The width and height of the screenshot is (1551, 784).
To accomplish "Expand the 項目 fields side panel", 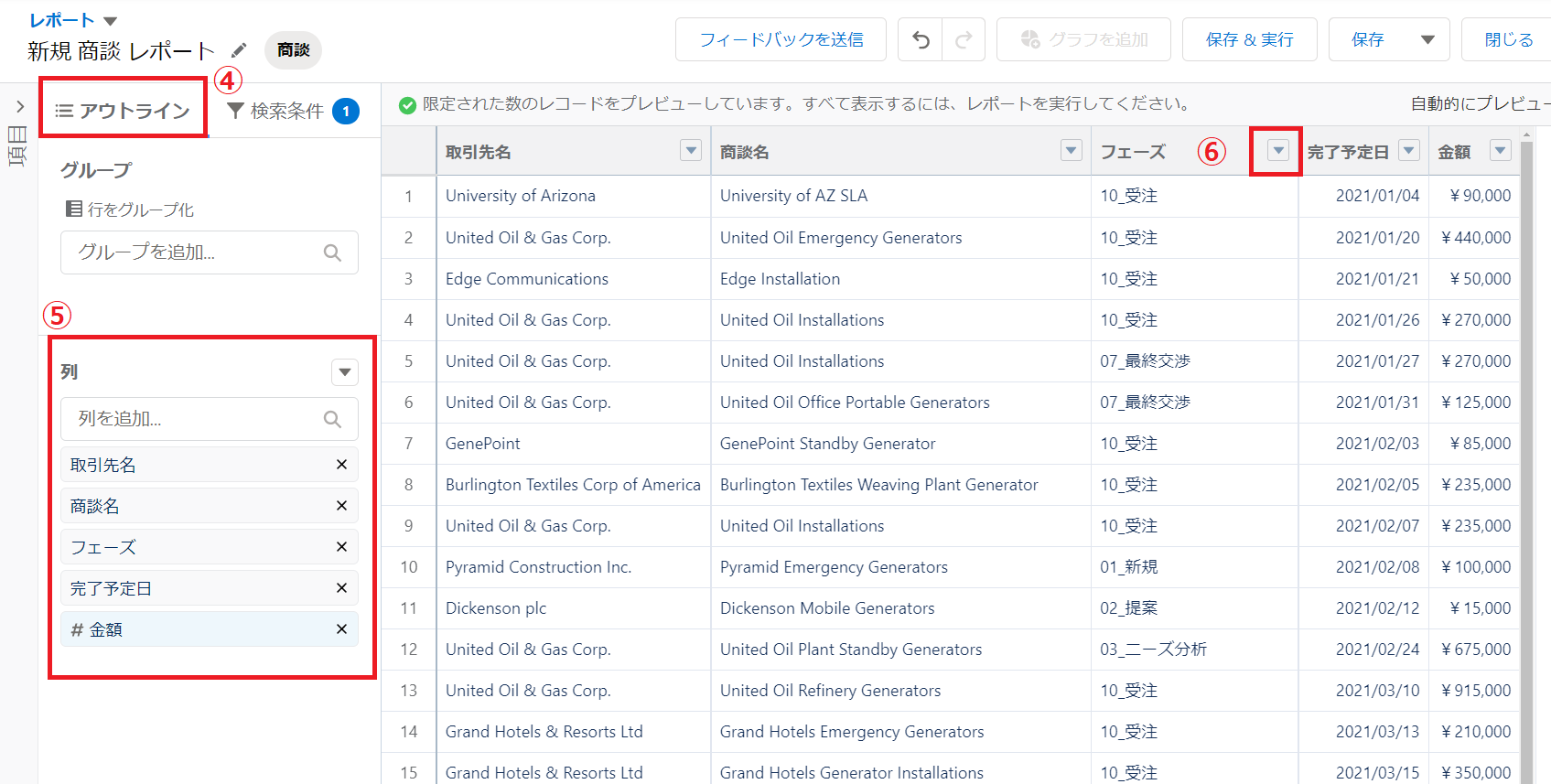I will [x=19, y=107].
